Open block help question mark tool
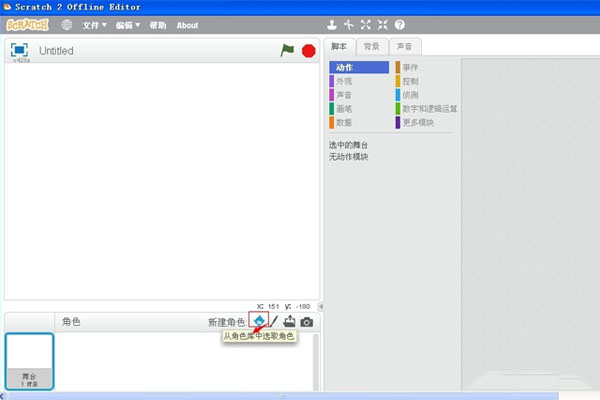This screenshot has width=600, height=400. [400, 25]
